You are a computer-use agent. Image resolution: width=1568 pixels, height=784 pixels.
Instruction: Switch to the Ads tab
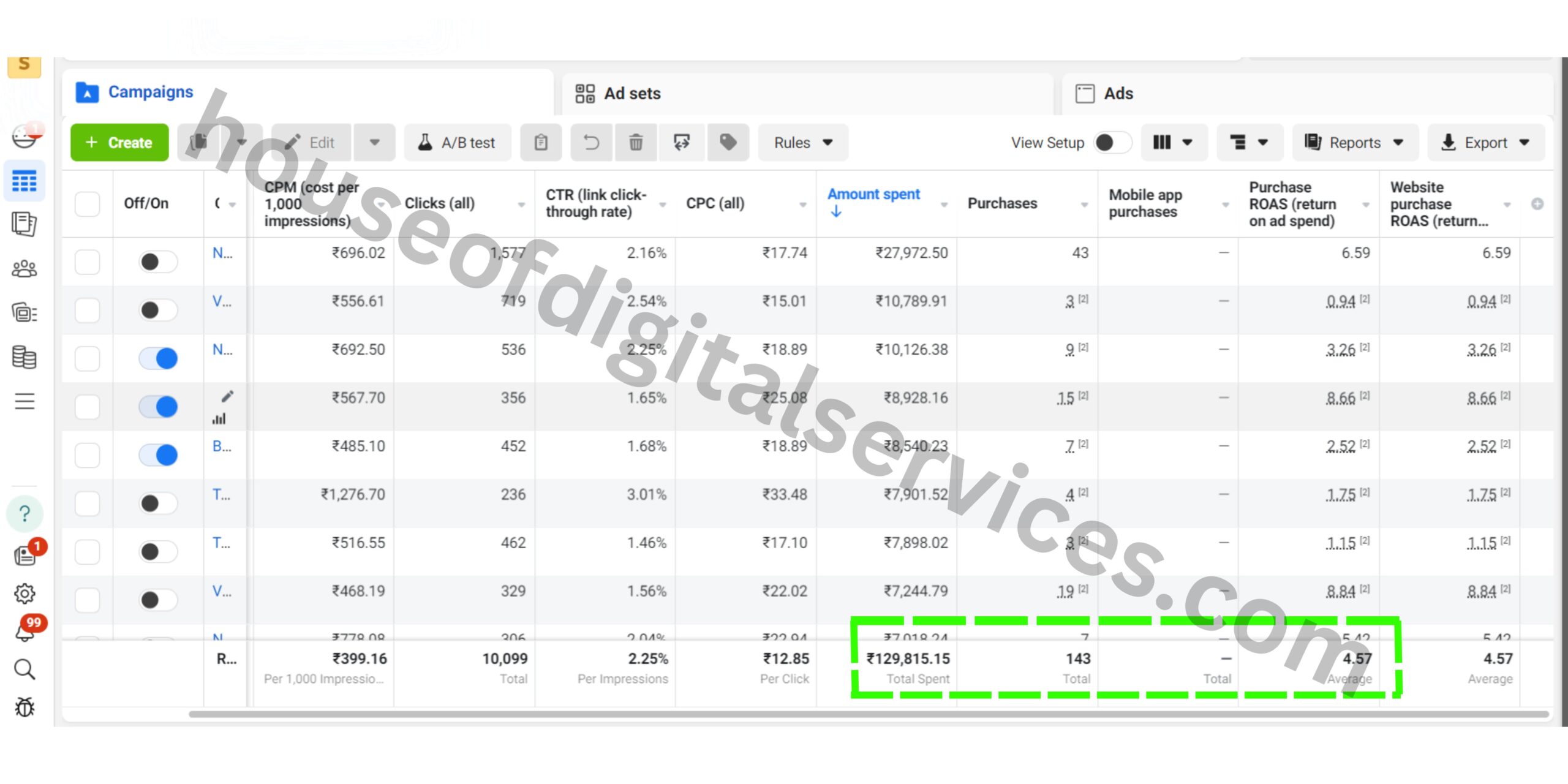(x=1307, y=93)
